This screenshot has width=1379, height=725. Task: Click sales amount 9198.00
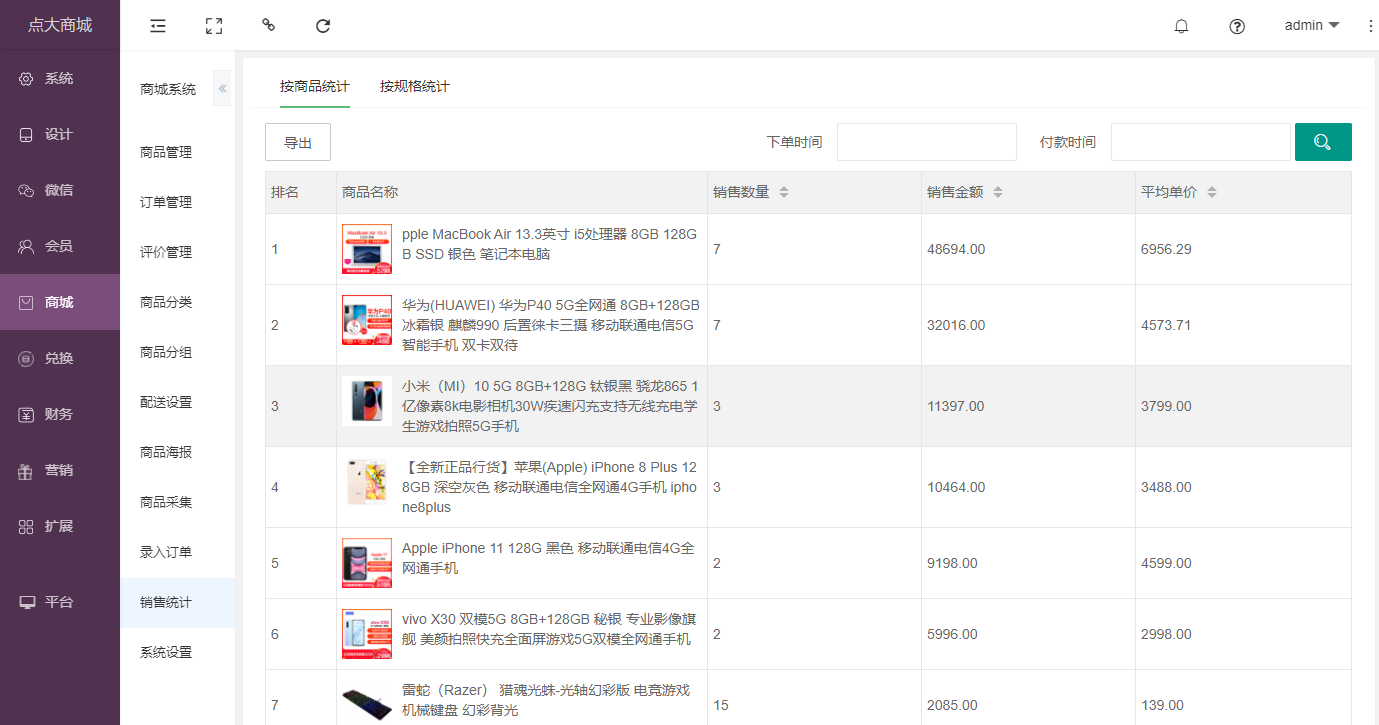point(952,563)
